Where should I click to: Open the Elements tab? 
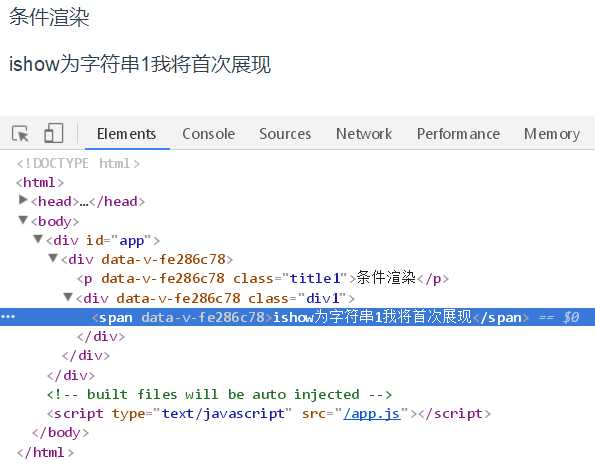pyautogui.click(x=126, y=134)
